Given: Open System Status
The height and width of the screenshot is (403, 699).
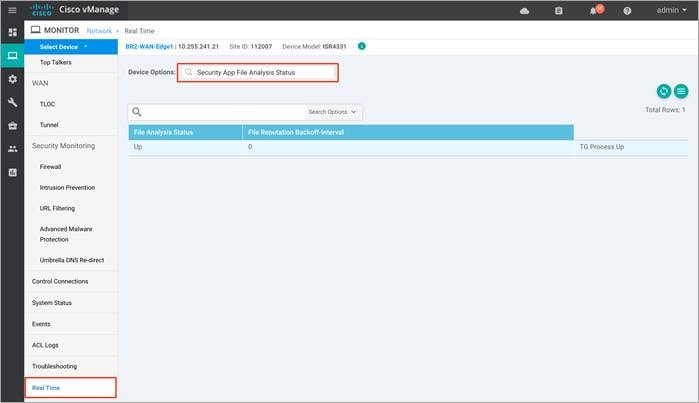Looking at the screenshot, I should click(x=52, y=303).
